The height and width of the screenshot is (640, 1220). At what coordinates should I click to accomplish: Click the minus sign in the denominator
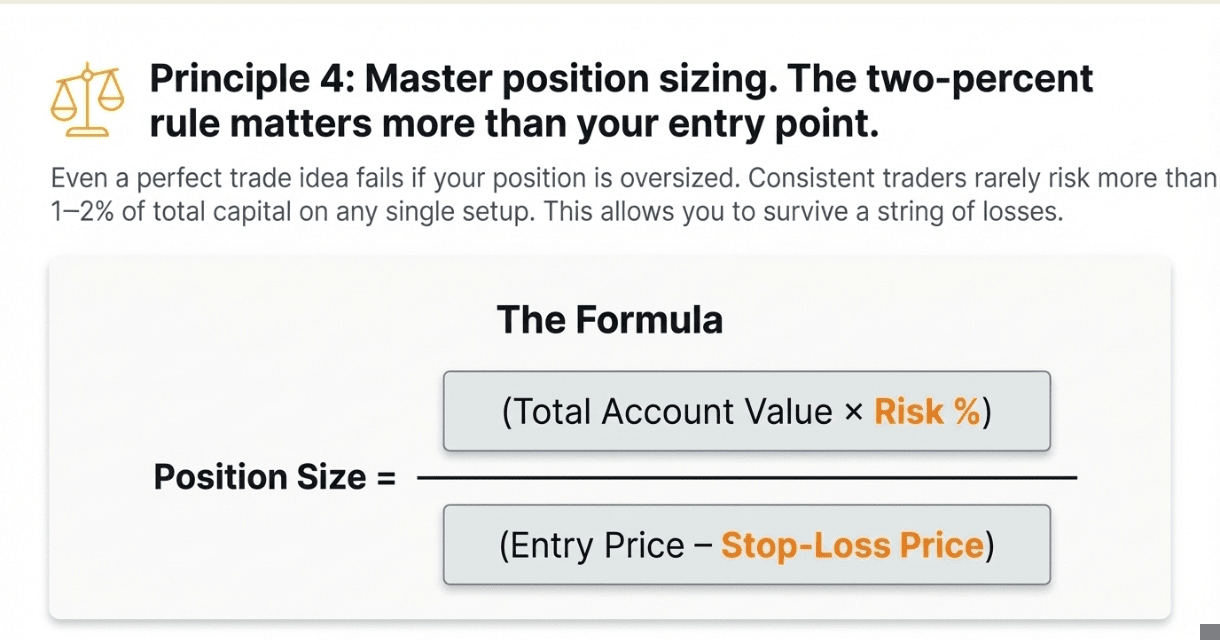pos(703,546)
